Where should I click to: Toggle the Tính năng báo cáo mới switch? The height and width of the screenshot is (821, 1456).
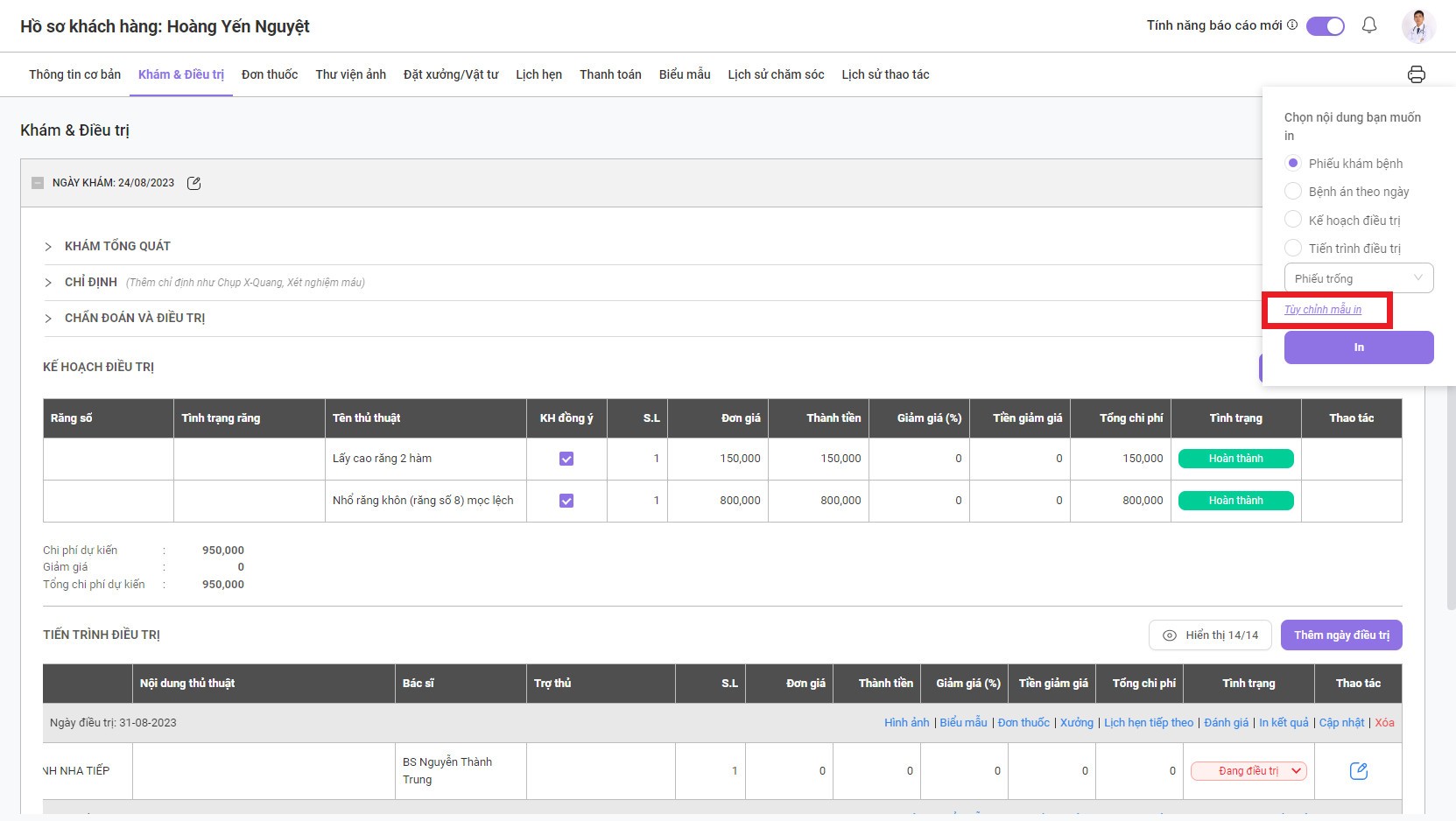(x=1325, y=26)
